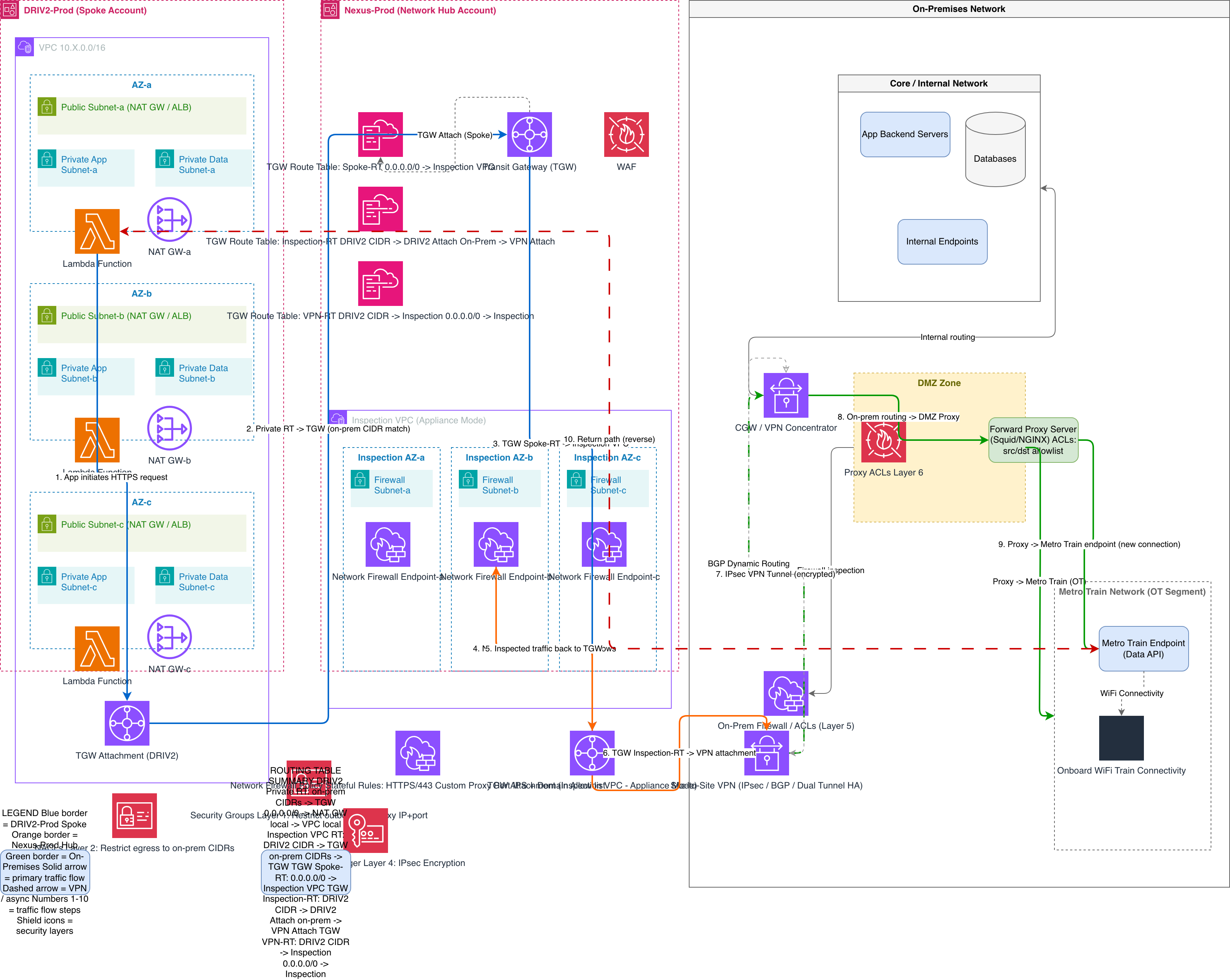The height and width of the screenshot is (980, 1230).
Task: Click the CGW / VPN Concentrator icon
Action: [786, 395]
